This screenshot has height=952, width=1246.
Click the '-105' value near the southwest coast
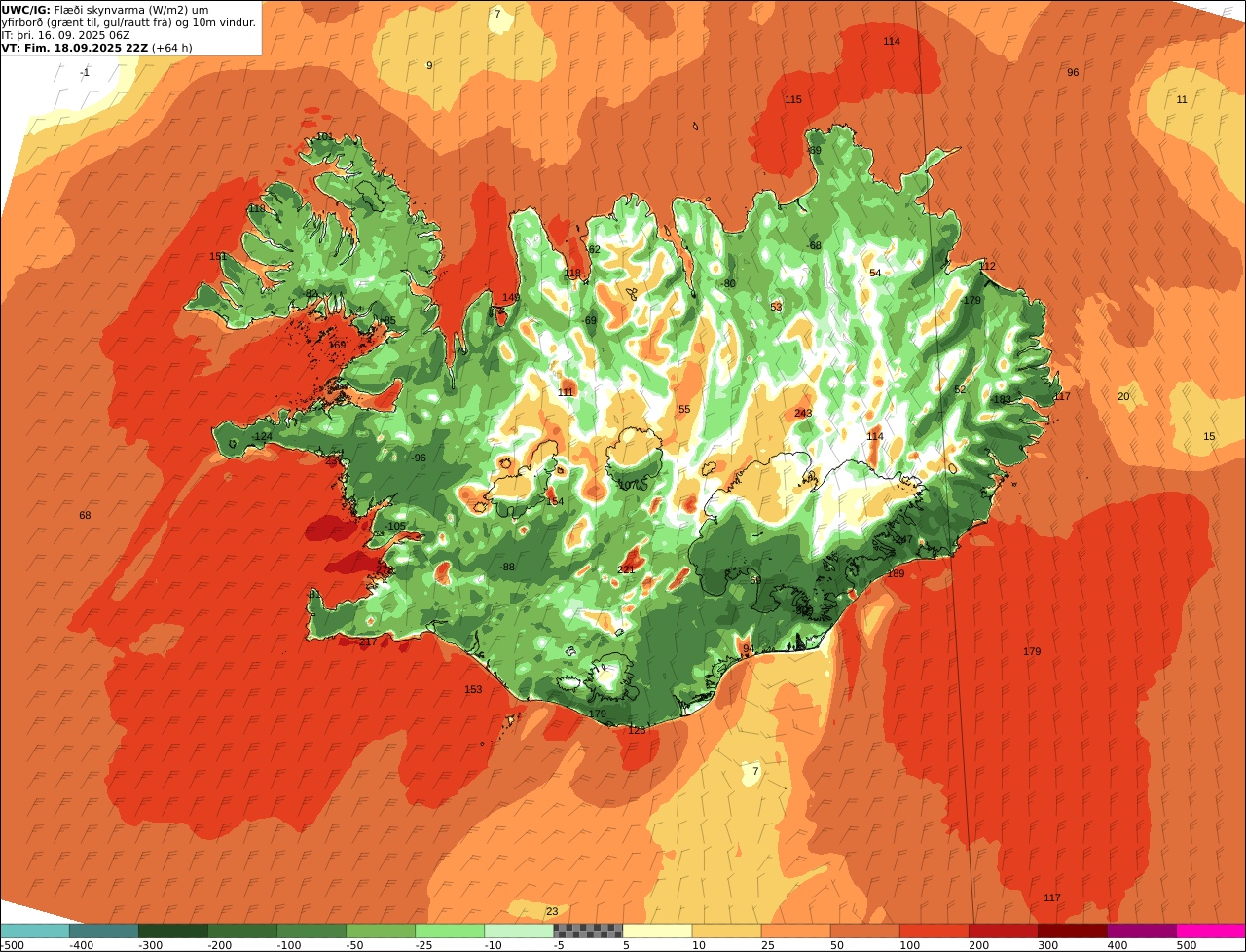point(394,527)
